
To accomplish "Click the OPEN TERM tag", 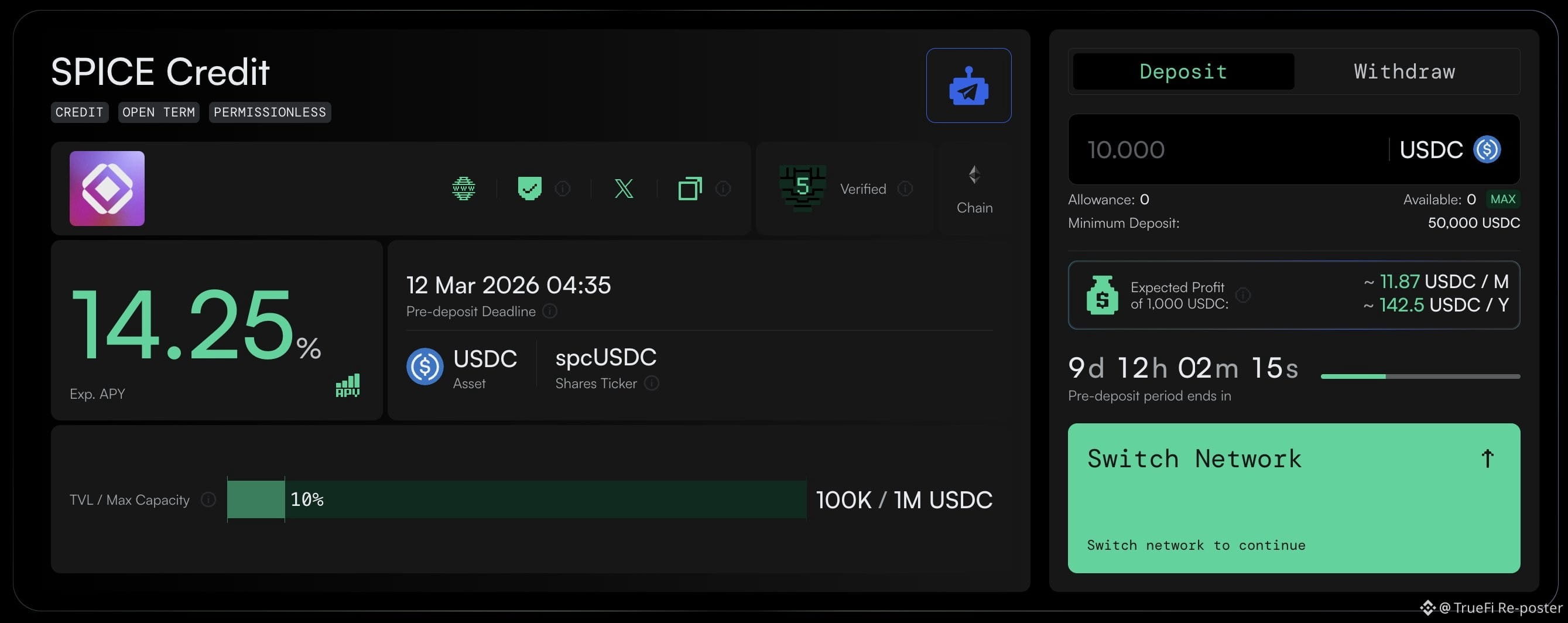I will 158,112.
